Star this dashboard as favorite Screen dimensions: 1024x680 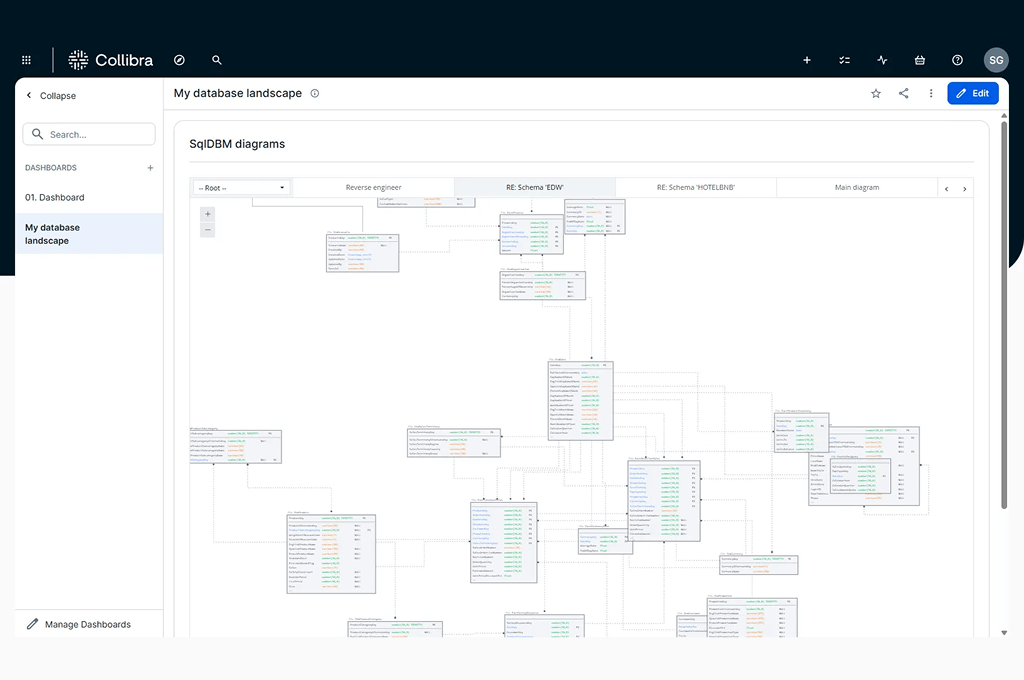pyautogui.click(x=876, y=93)
